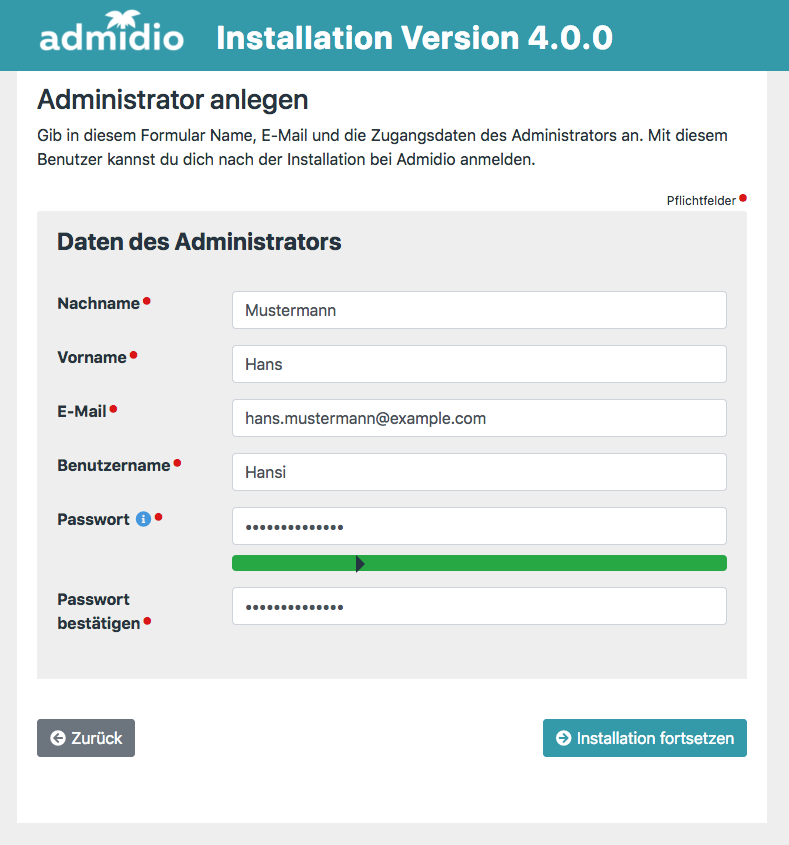
Task: Click the Installation Version 4.0.0 header title
Action: coord(414,37)
